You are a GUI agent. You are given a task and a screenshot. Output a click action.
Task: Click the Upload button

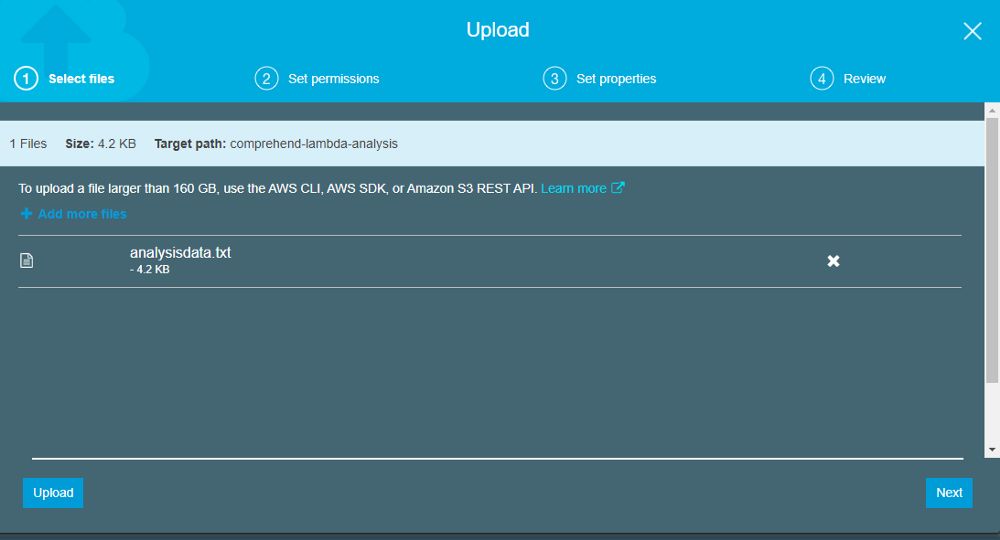53,493
